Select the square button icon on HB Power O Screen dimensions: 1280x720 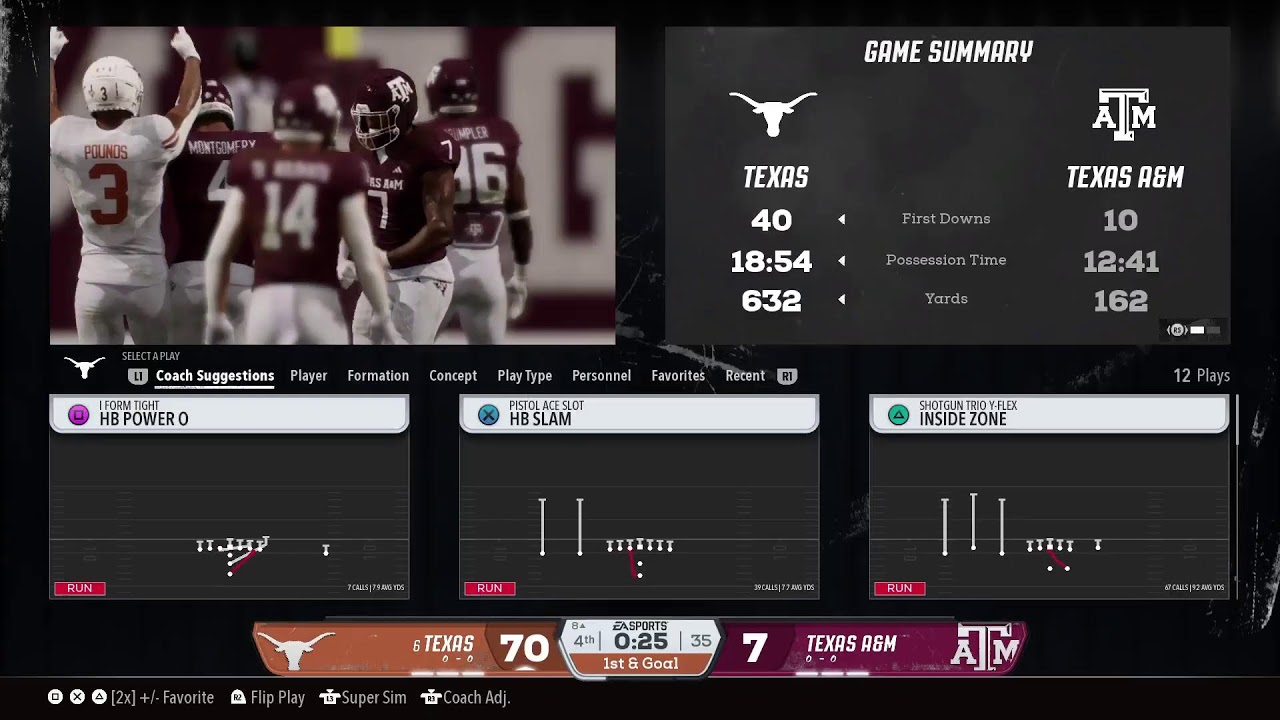[78, 414]
